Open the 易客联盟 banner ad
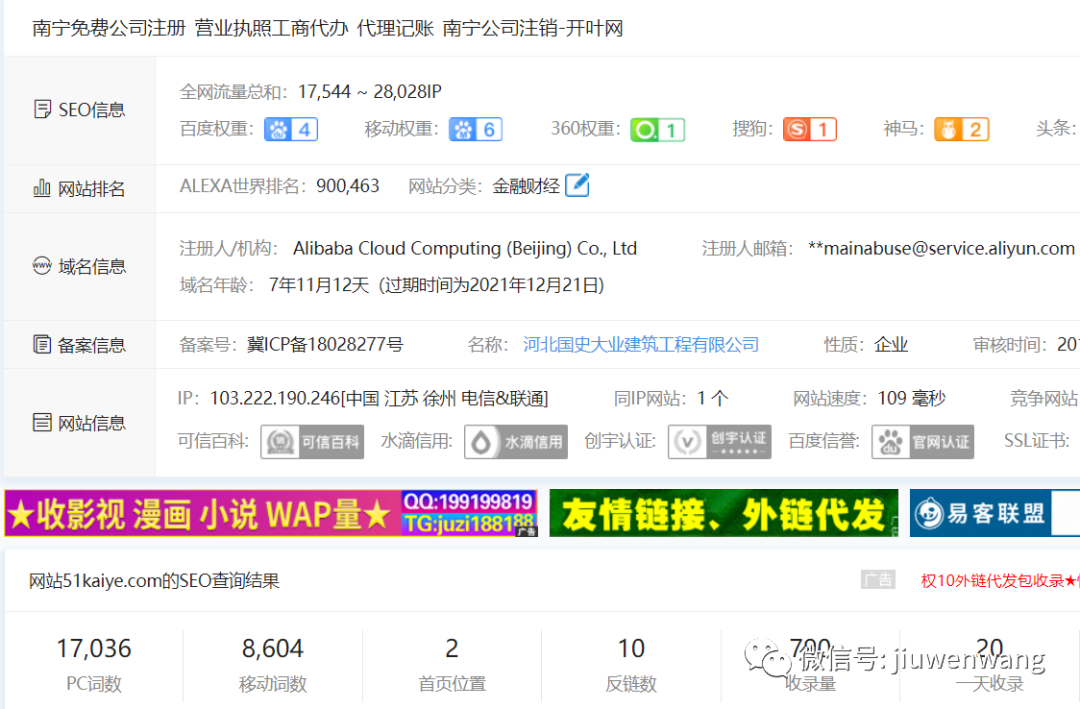1080x709 pixels. pos(995,513)
